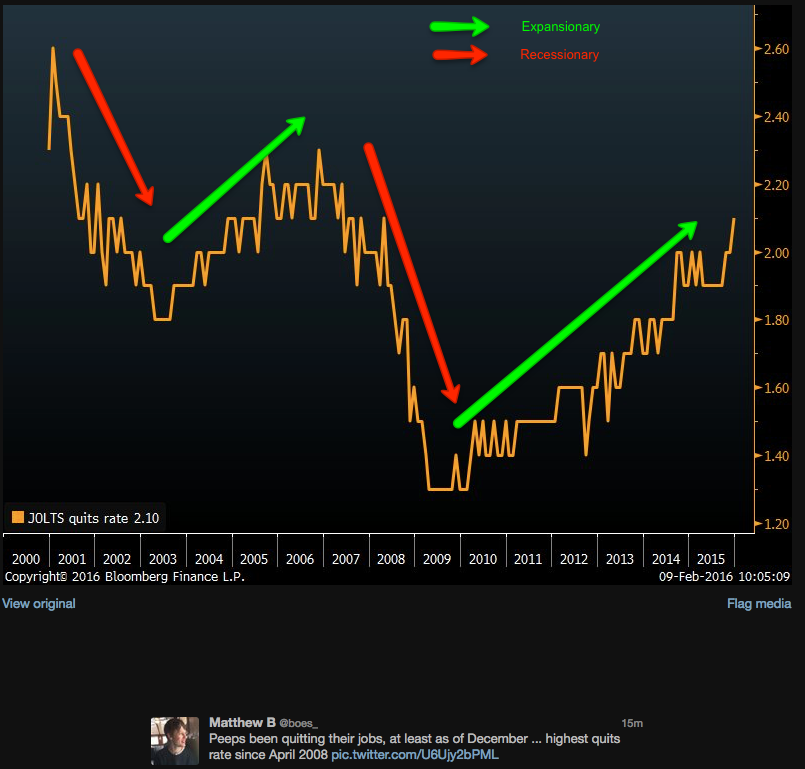The height and width of the screenshot is (769, 805).
Task: Click the @boes_ handle
Action: click(298, 723)
